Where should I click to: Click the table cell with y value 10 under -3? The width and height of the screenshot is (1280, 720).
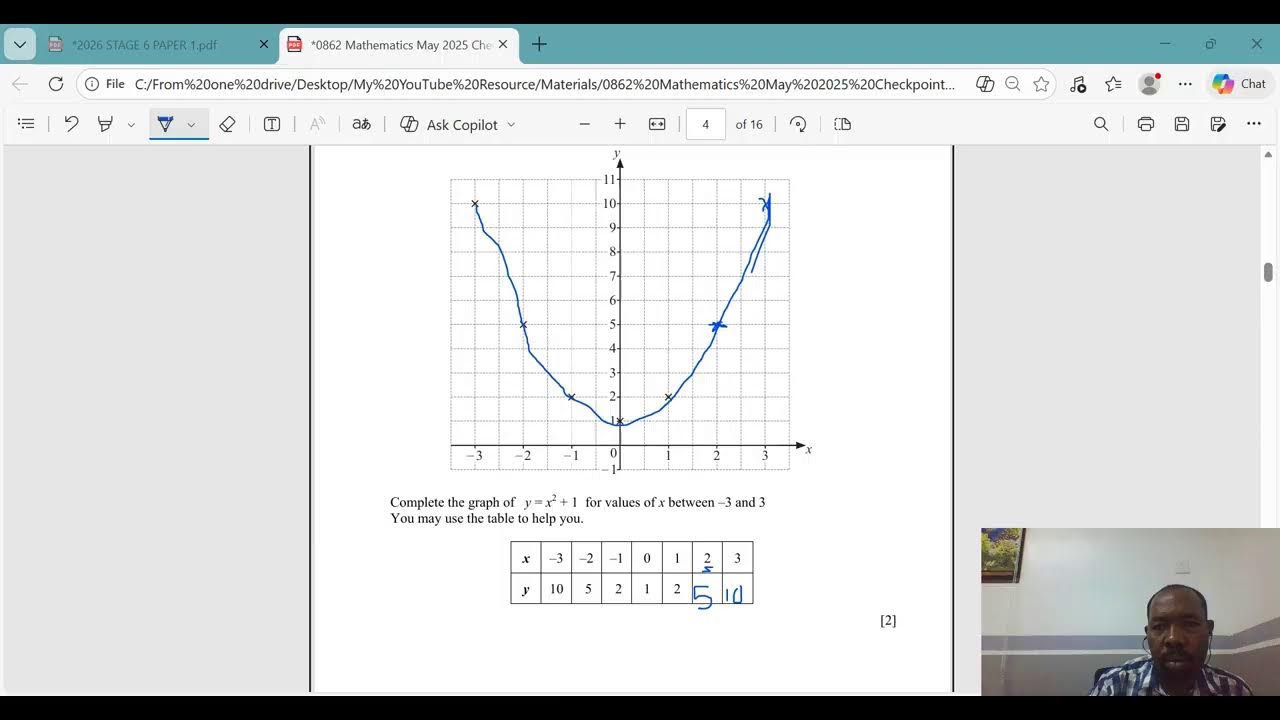point(556,589)
